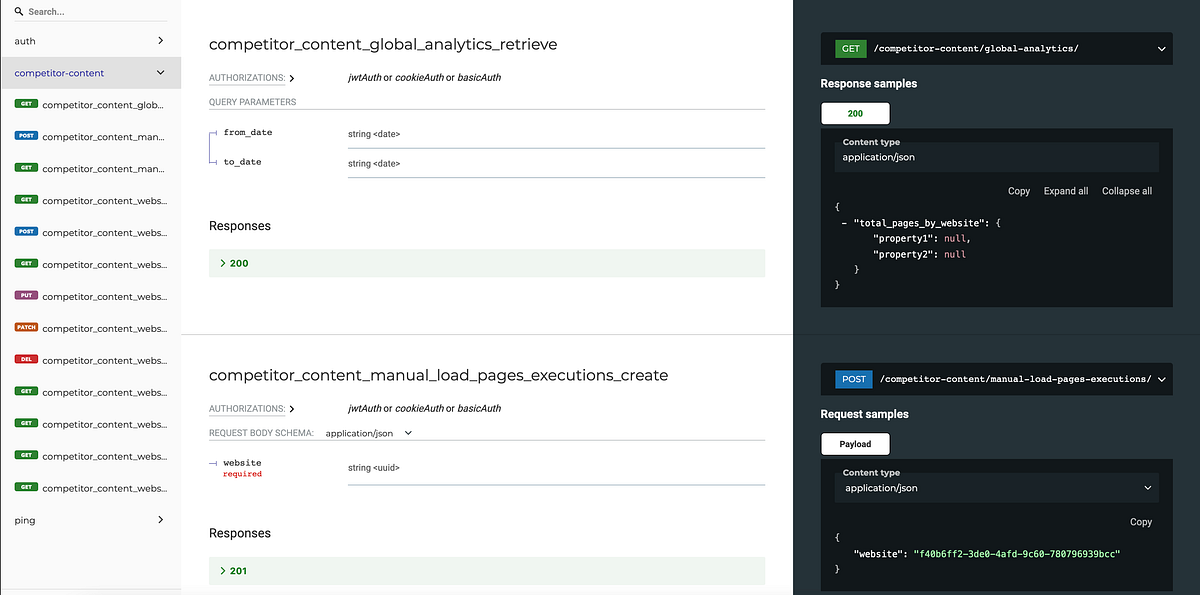Select the Payload request sample tab
This screenshot has width=1200, height=595.
[x=855, y=443]
